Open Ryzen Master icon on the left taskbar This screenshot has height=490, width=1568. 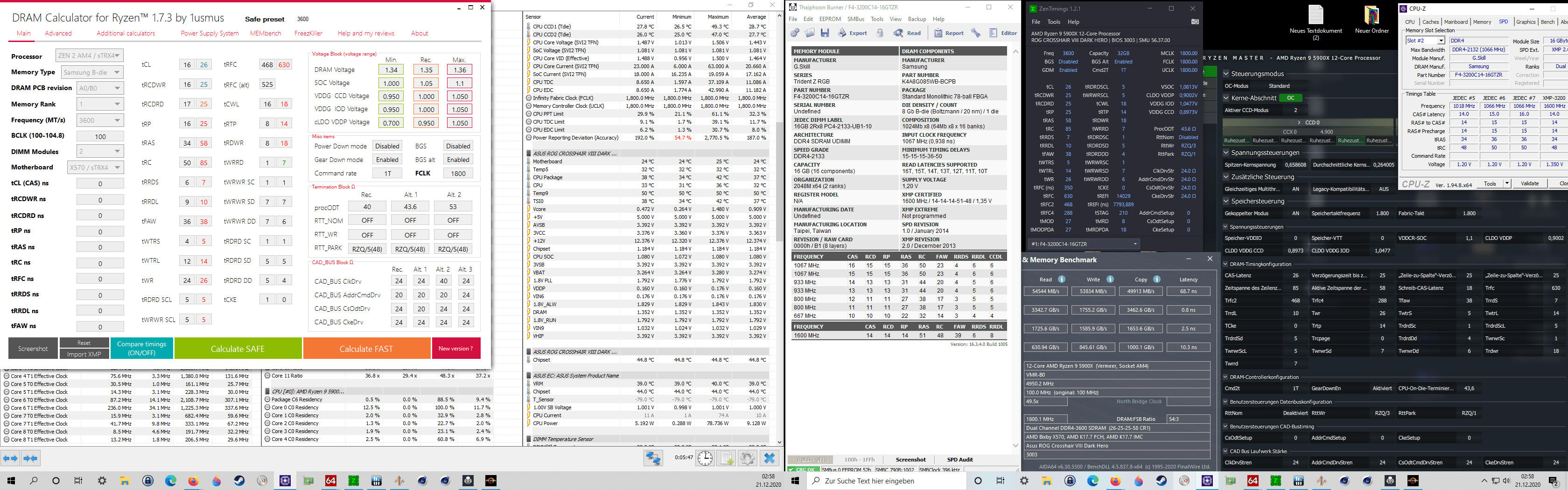pos(491,480)
